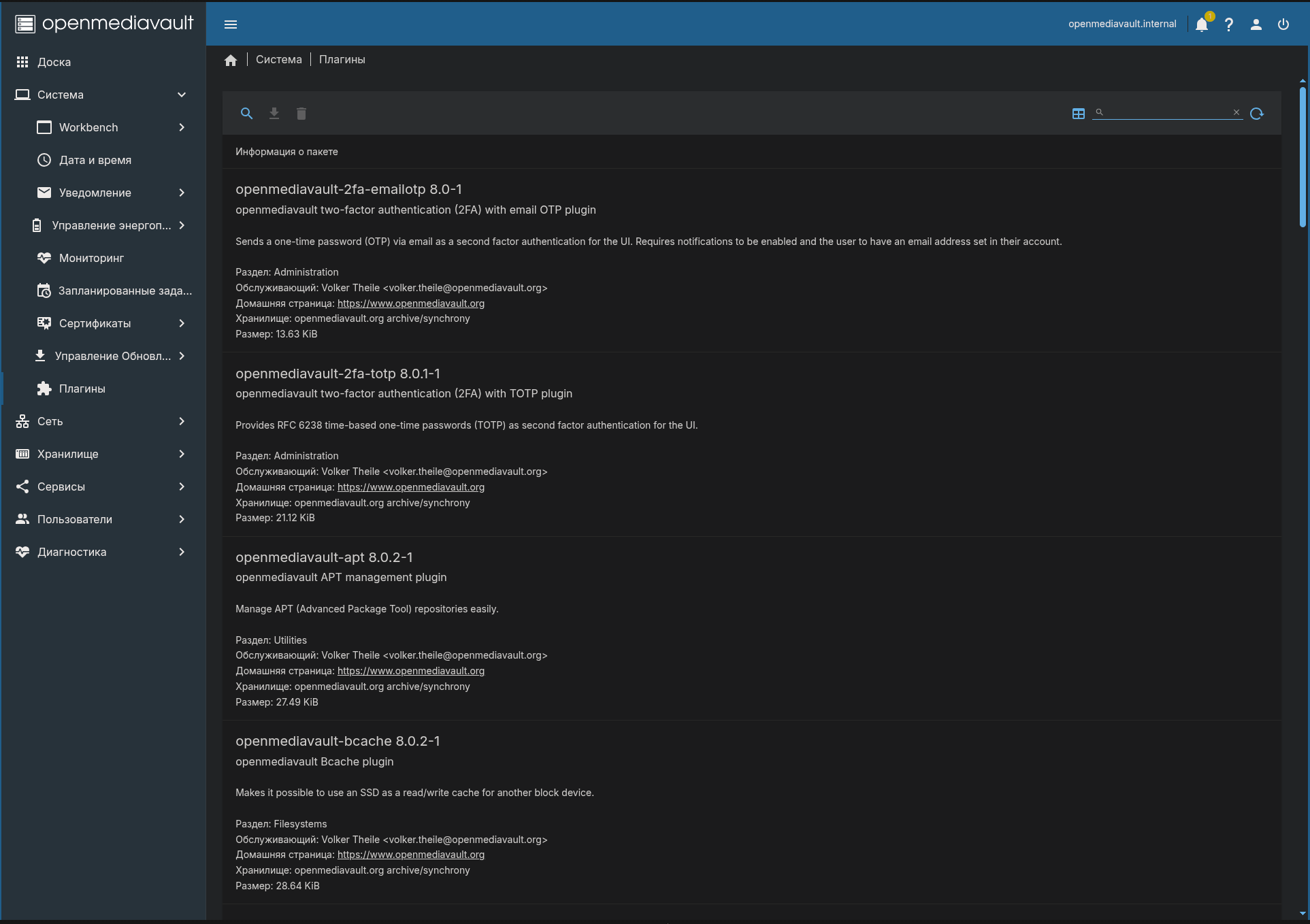Open Запланированные задачи page

(103, 291)
